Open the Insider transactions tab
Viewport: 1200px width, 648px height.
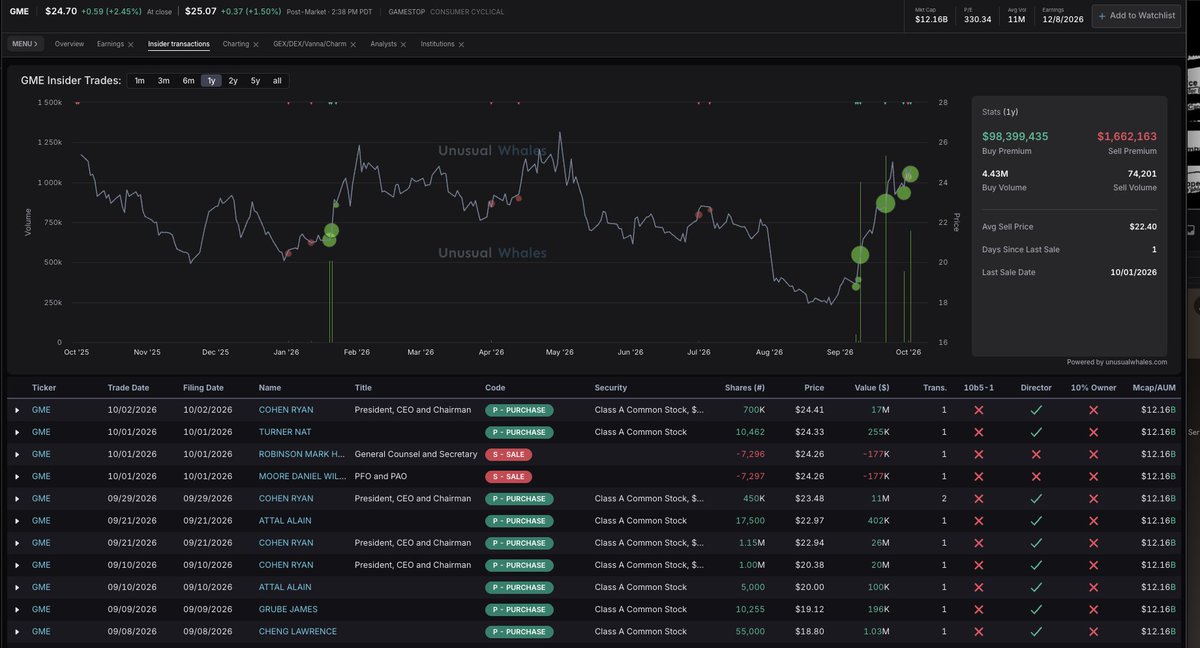point(179,45)
